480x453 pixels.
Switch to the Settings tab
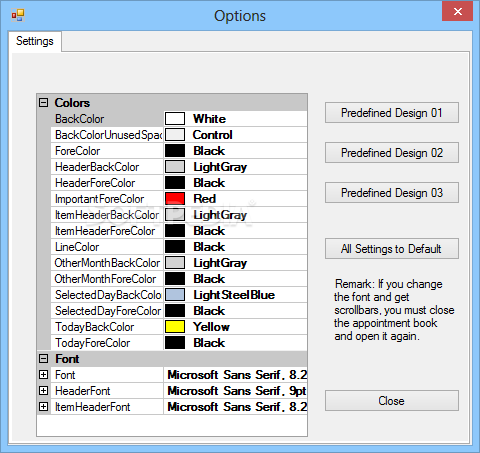[x=35, y=41]
